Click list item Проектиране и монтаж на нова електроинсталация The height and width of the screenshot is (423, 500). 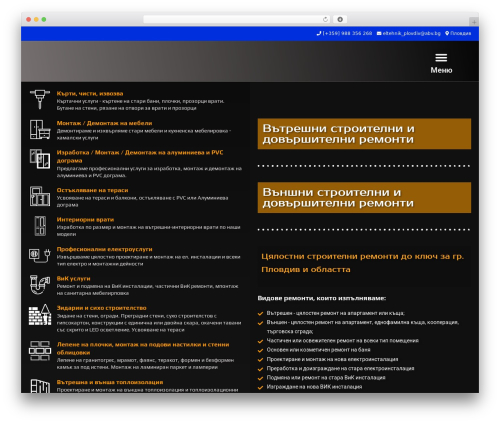tap(332, 359)
